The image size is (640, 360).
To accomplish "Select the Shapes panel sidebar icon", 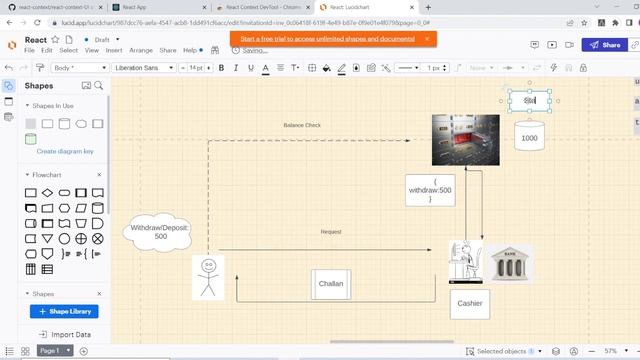I will [9, 86].
